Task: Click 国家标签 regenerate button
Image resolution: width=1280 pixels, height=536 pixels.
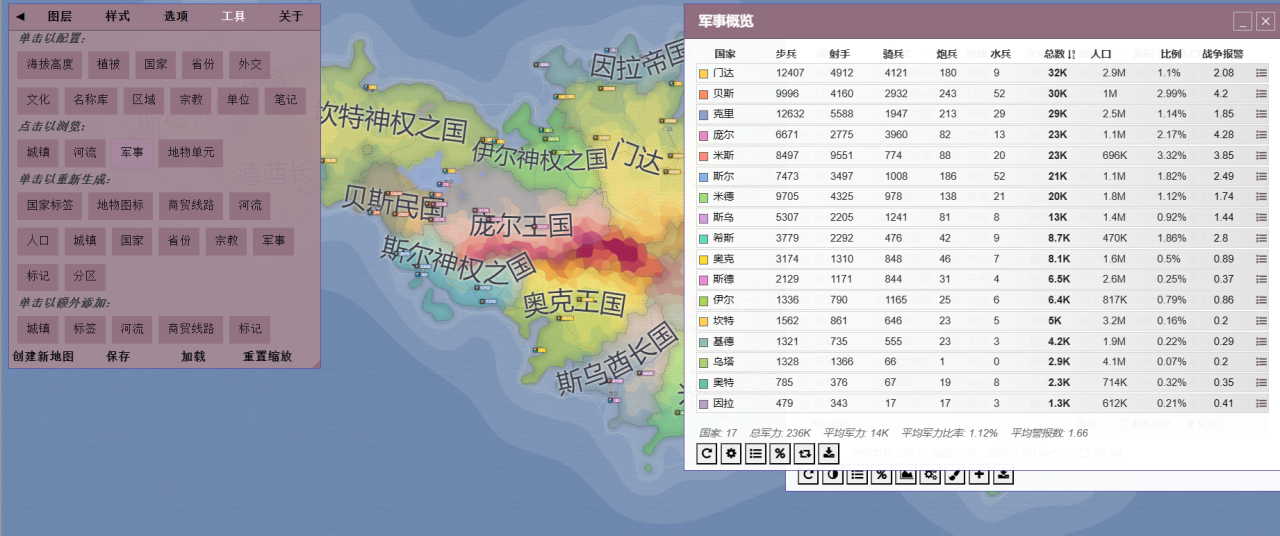Action: pyautogui.click(x=50, y=206)
